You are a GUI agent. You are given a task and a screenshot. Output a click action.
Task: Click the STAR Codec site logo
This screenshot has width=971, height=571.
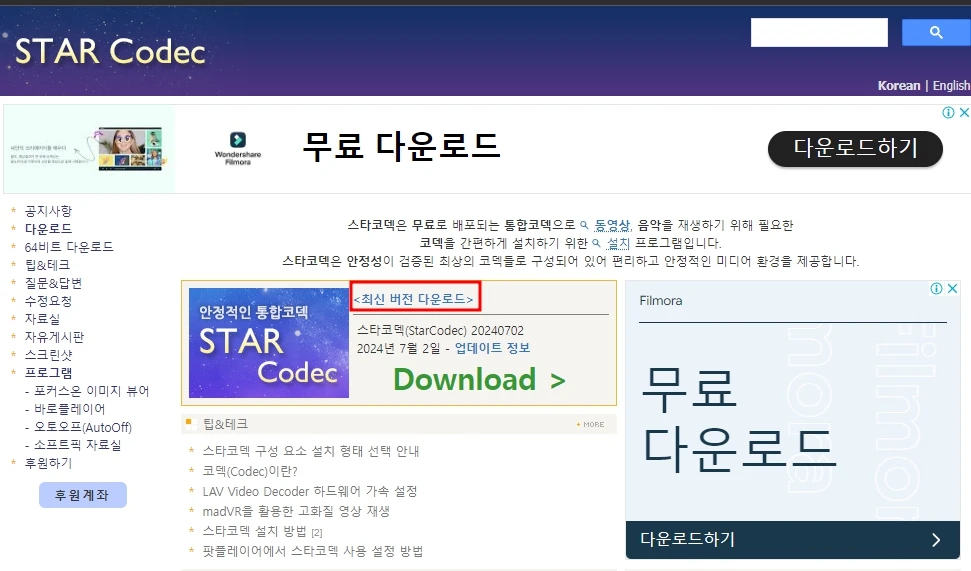coord(110,51)
